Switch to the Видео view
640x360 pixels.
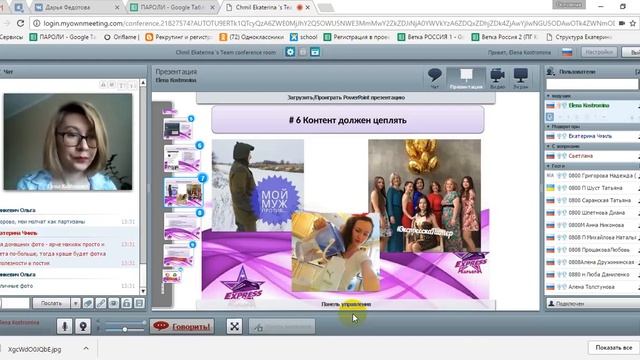tap(497, 78)
